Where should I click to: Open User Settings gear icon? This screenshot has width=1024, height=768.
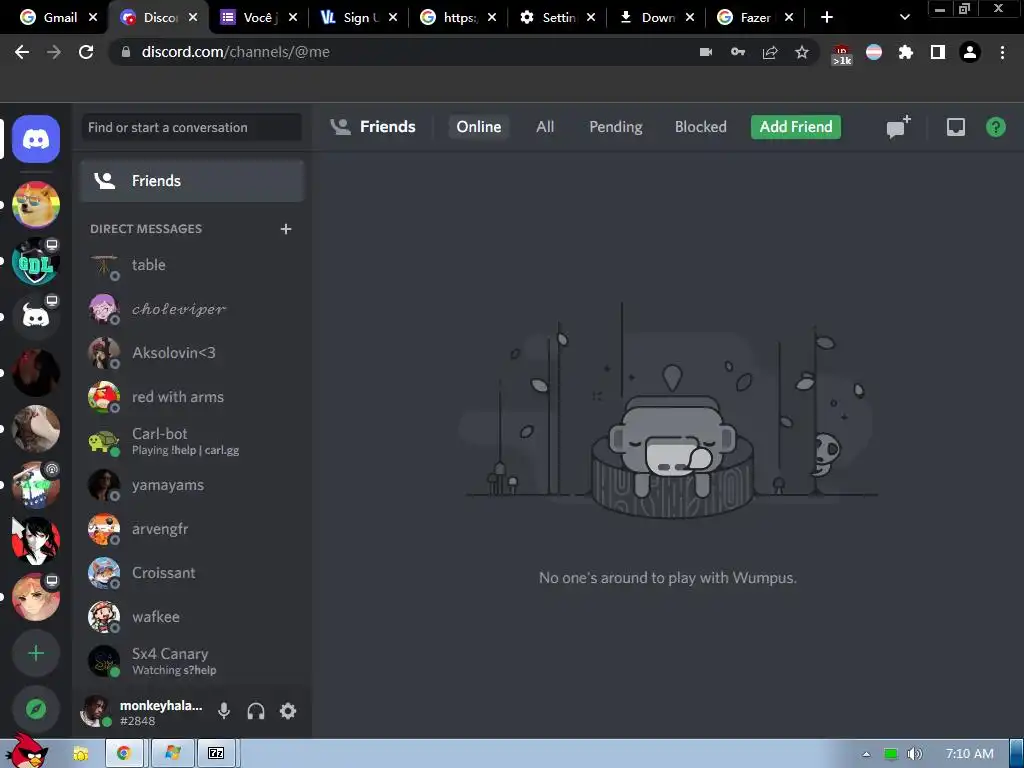coord(288,711)
